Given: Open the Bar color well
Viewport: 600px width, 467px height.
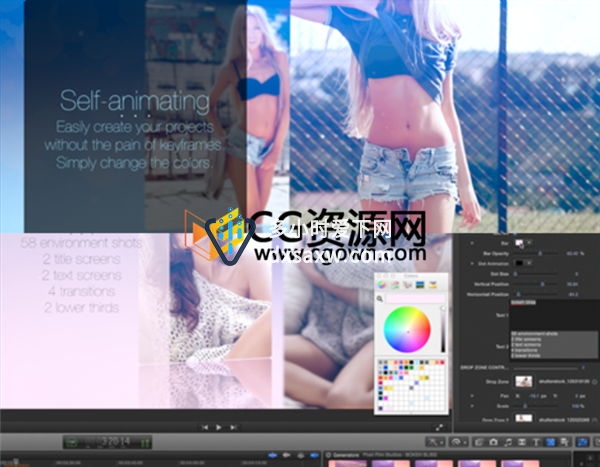Looking at the screenshot, I should tap(519, 243).
